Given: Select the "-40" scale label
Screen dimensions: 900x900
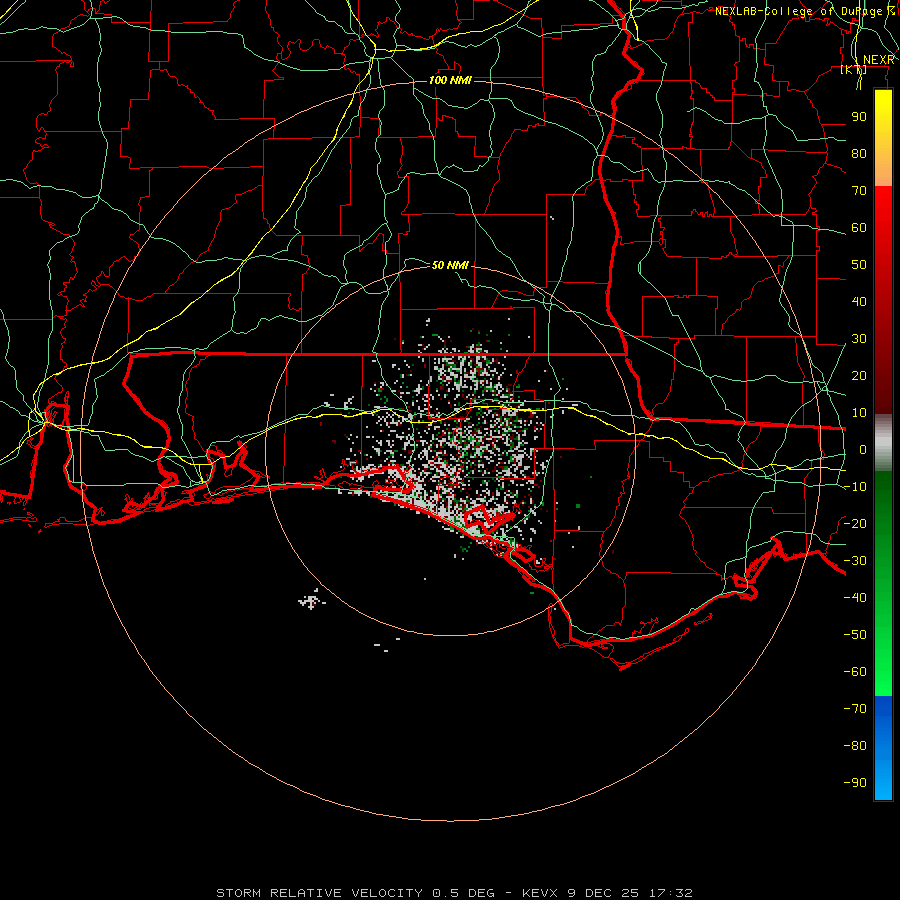Looking at the screenshot, I should (855, 598).
